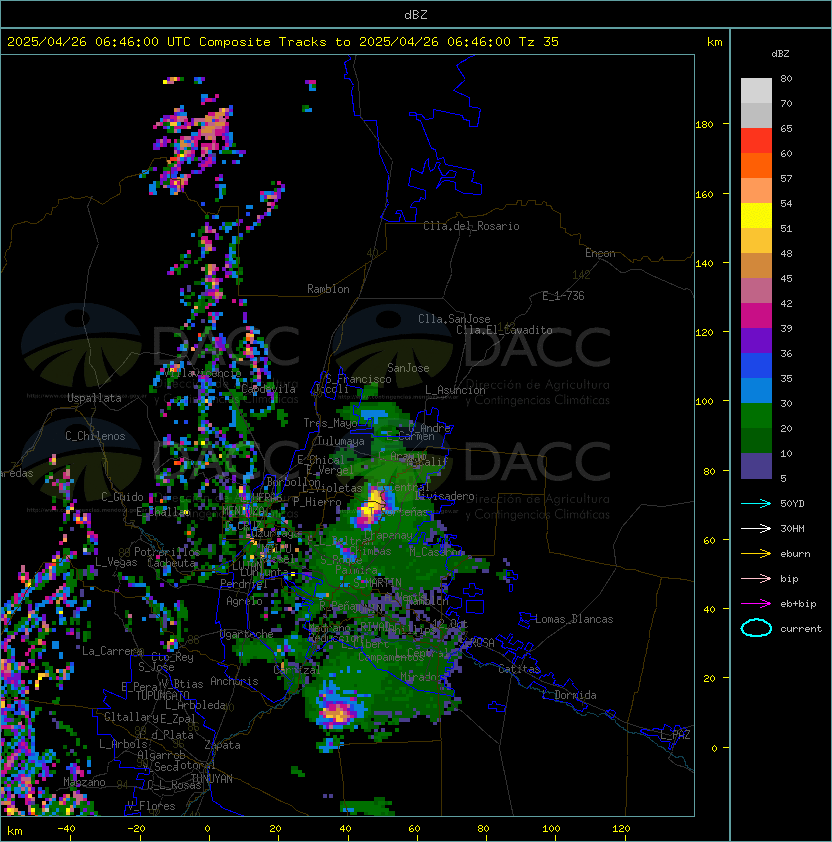This screenshot has width=832, height=842.
Task: Click the 'Uspallata' map label
Action: pyautogui.click(x=94, y=398)
